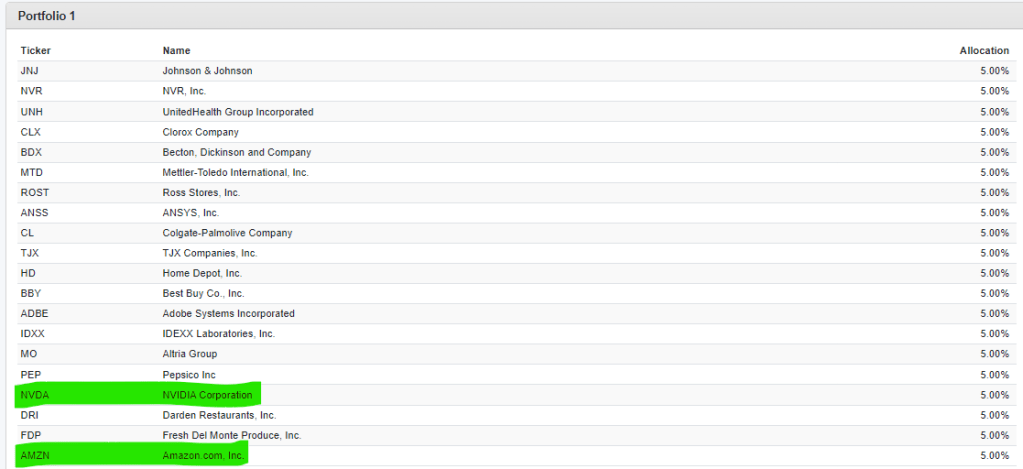The height and width of the screenshot is (469, 1023).
Task: Click the highlighted NVIDIA Corporation name
Action: click(207, 395)
